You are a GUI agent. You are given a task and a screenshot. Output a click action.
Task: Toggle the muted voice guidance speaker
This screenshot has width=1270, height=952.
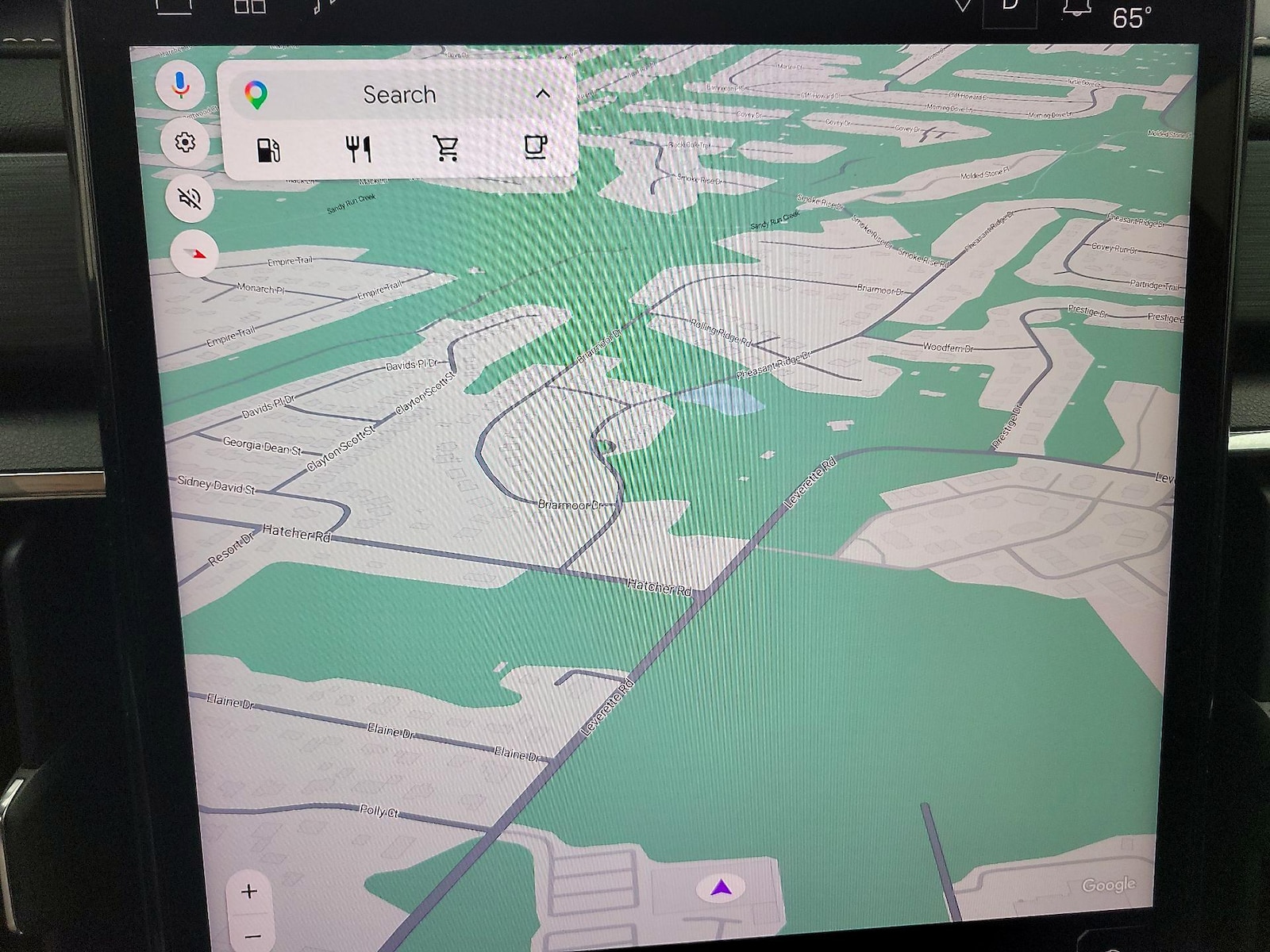click(190, 198)
